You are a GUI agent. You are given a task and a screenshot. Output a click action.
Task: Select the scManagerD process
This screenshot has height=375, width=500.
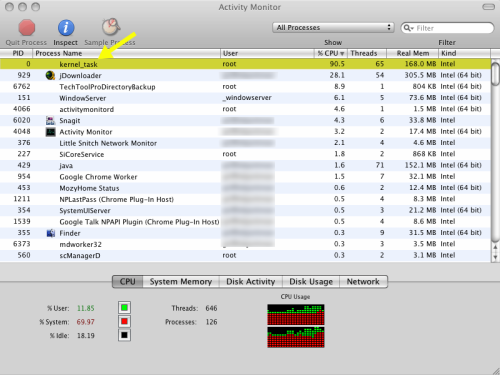point(245,255)
